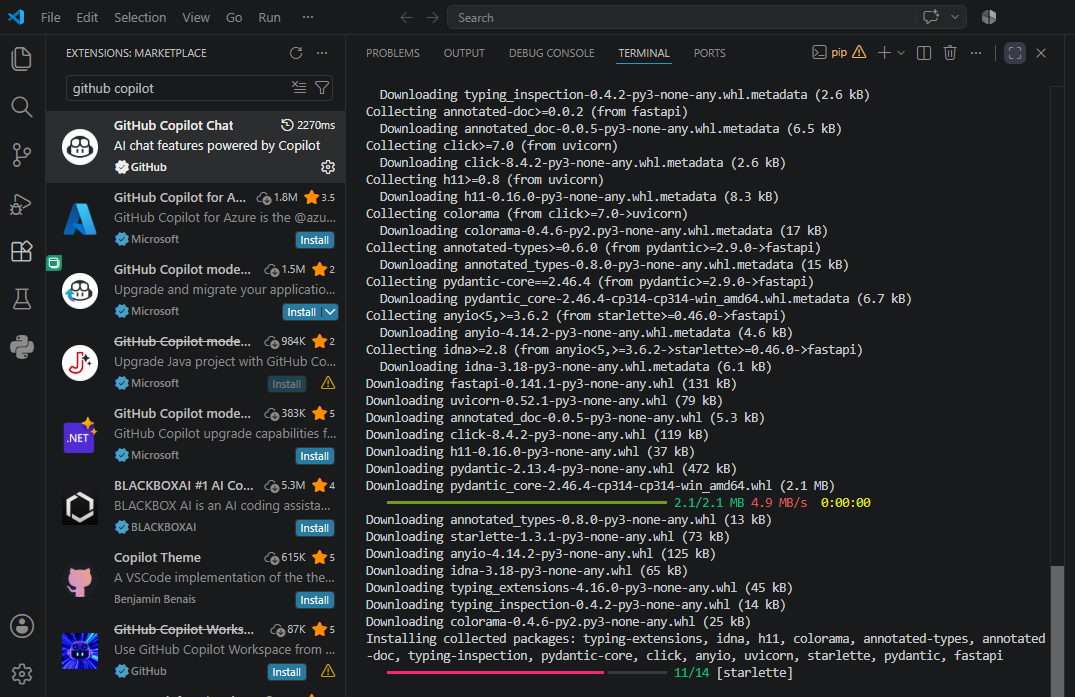Open the Testing flask icon
Screen dimensions: 1075x697
coord(22,299)
